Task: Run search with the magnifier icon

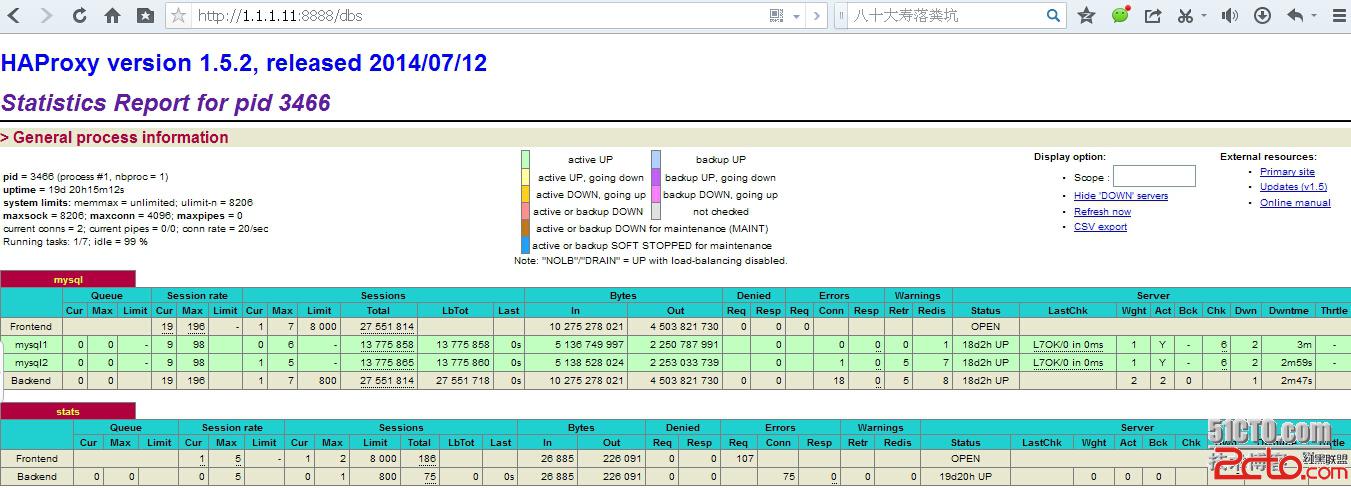Action: click(x=1053, y=15)
